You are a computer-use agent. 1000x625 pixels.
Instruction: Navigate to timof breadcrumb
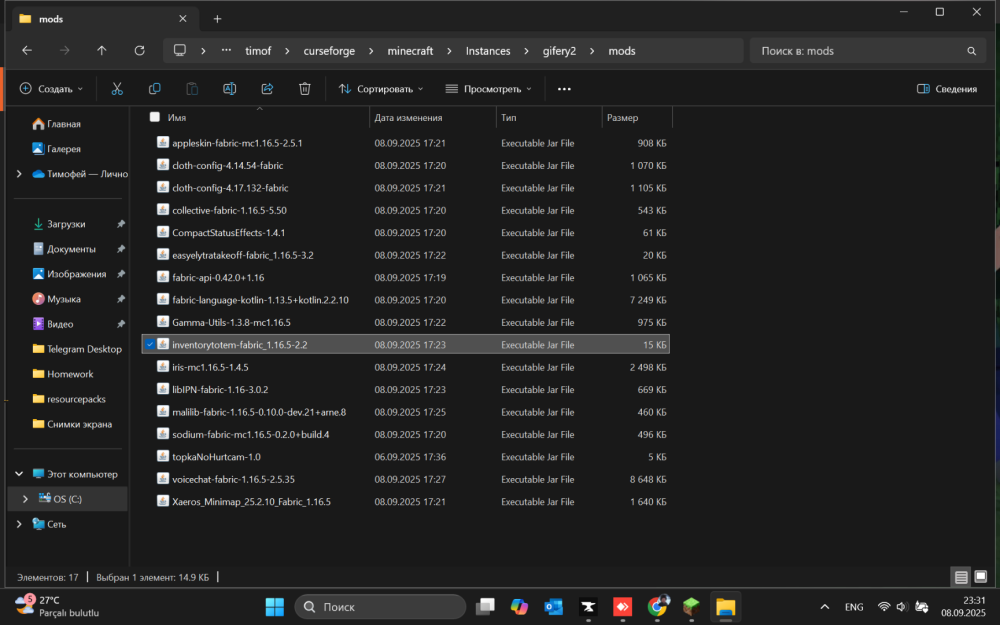258,51
